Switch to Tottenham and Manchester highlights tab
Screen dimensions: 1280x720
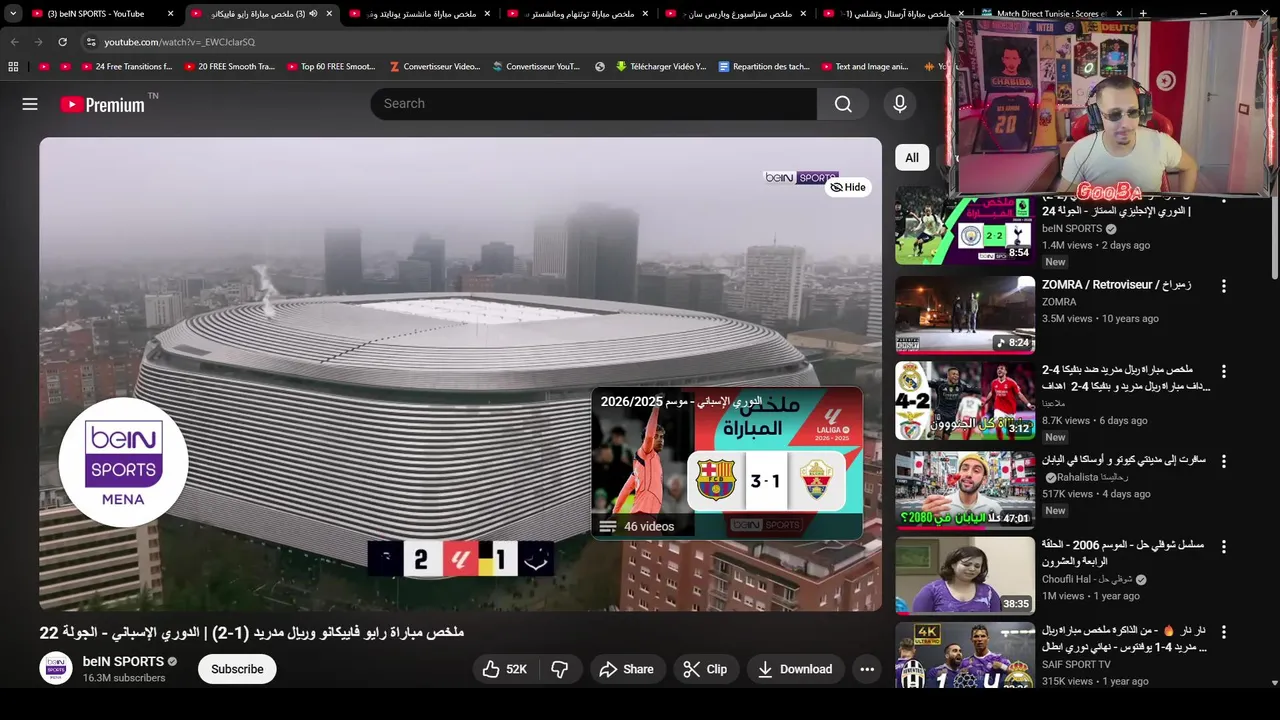coord(577,14)
